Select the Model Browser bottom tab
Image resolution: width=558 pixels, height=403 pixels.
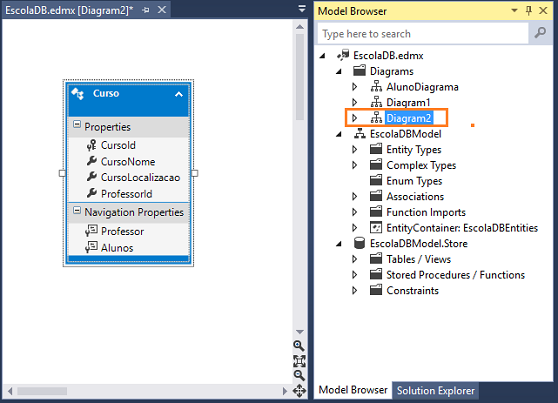353,390
